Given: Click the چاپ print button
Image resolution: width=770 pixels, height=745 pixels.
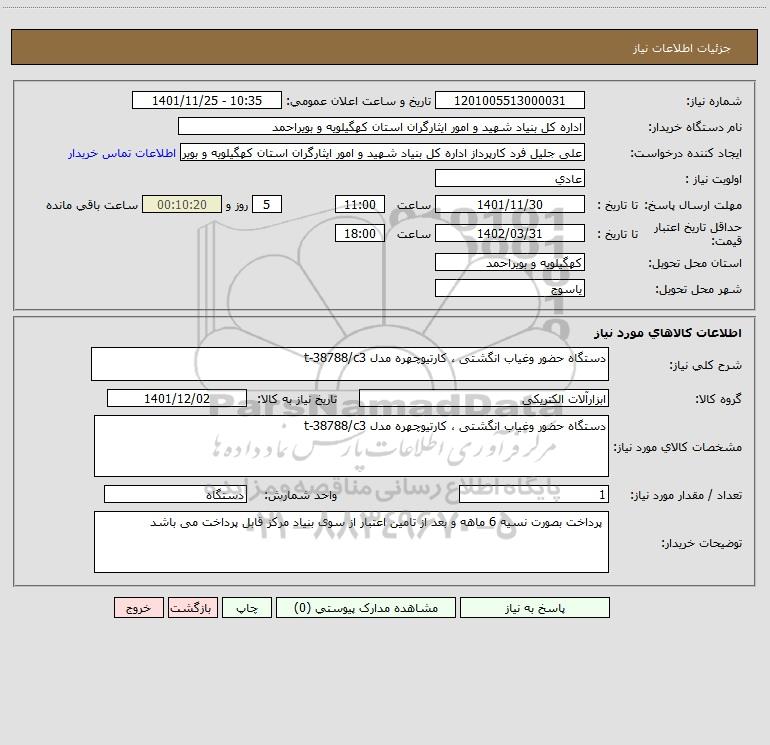Looking at the screenshot, I should 247,607.
